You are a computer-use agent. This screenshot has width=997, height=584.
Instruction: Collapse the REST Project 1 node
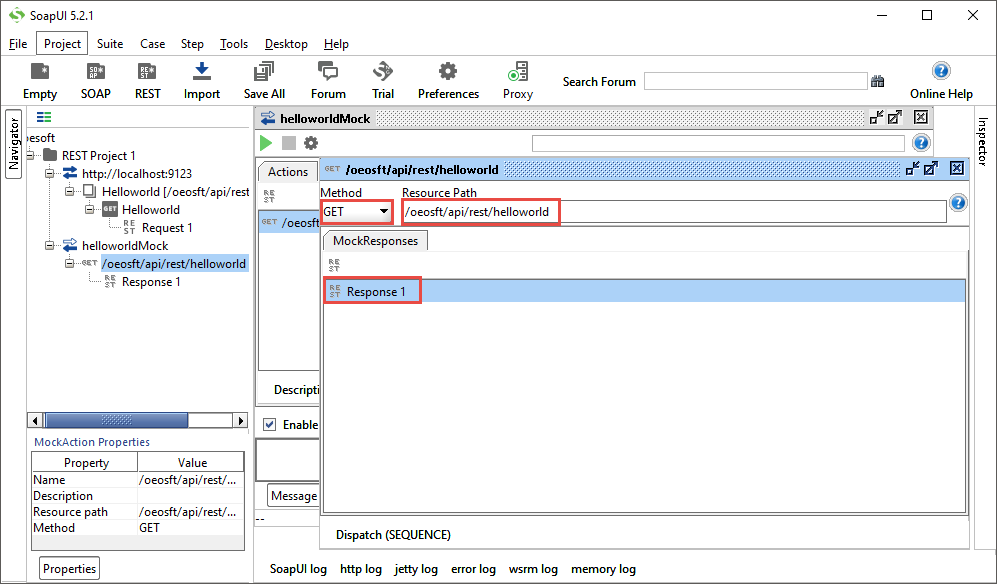pos(30,155)
